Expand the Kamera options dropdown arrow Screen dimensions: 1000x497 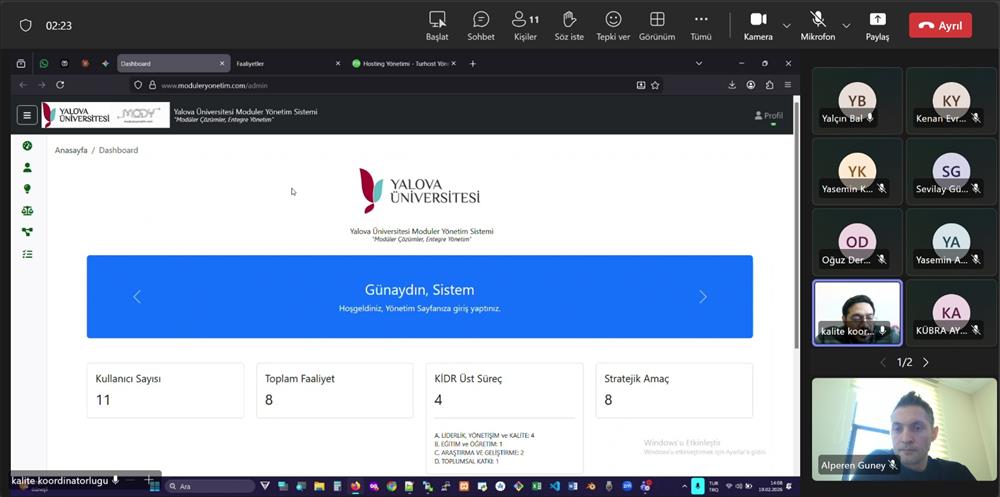pos(786,25)
